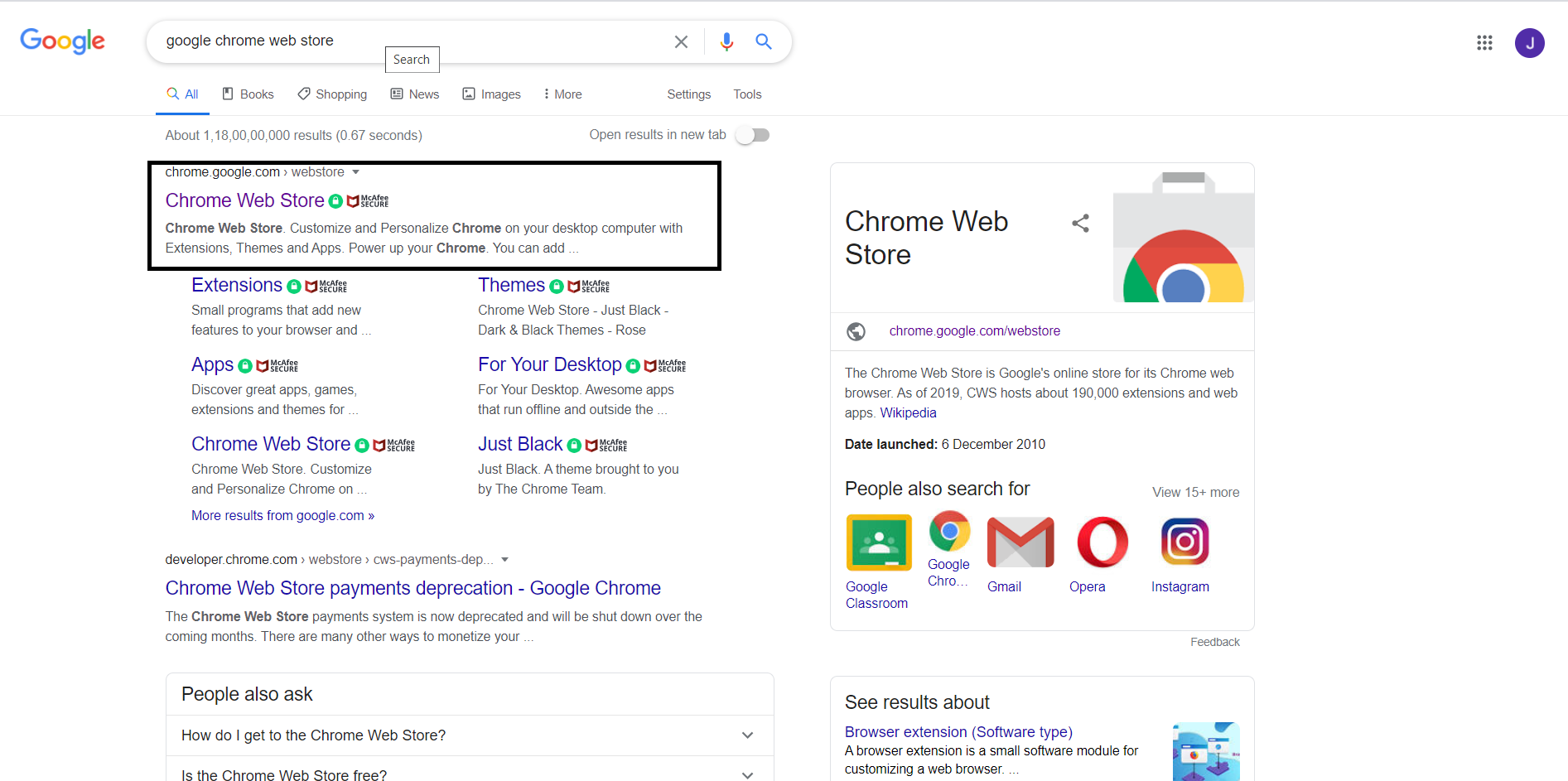Open dropdown arrow next to chrome.google.com webstore

coord(356,172)
